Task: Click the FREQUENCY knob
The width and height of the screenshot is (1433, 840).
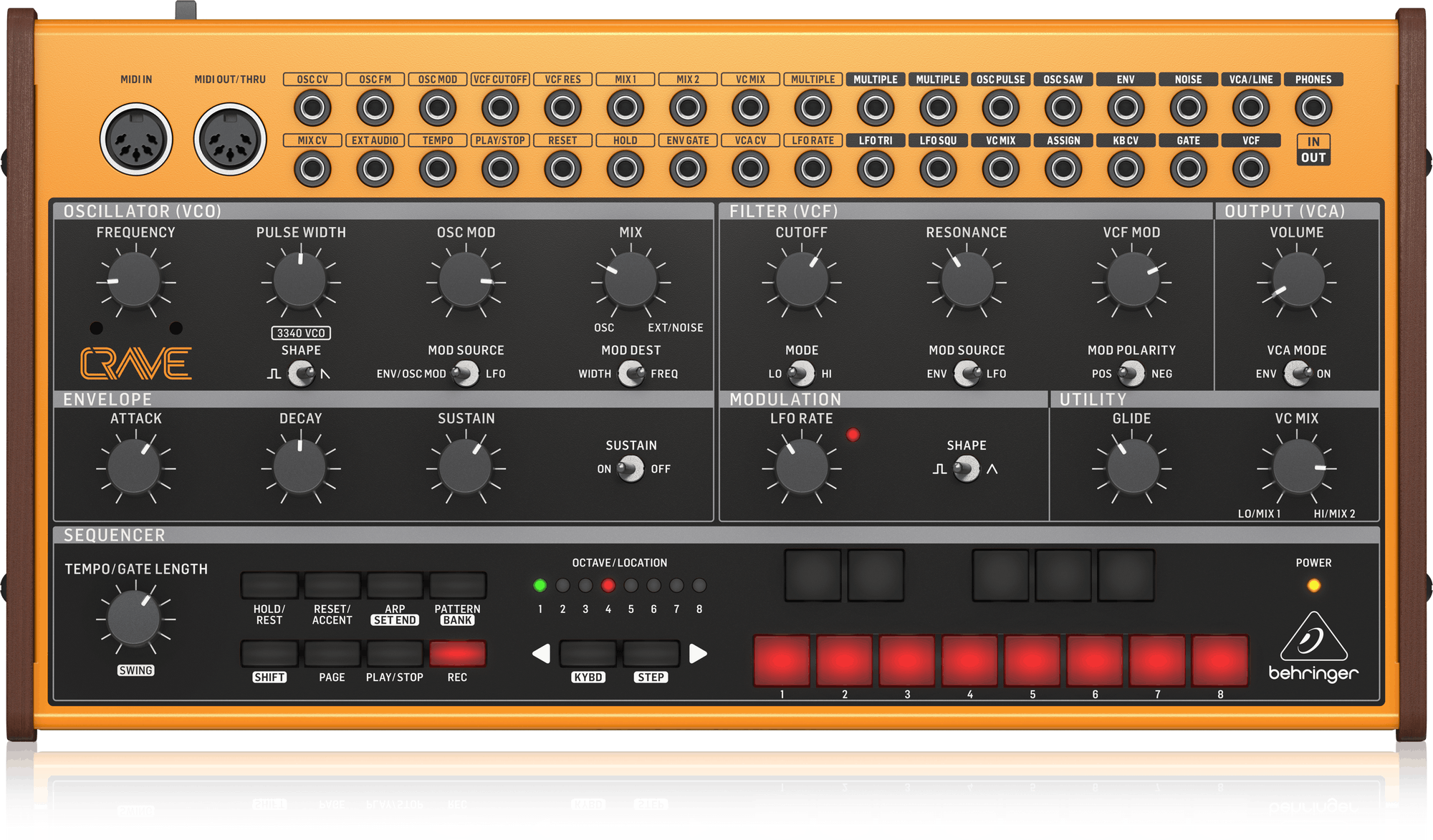Action: pyautogui.click(x=135, y=280)
